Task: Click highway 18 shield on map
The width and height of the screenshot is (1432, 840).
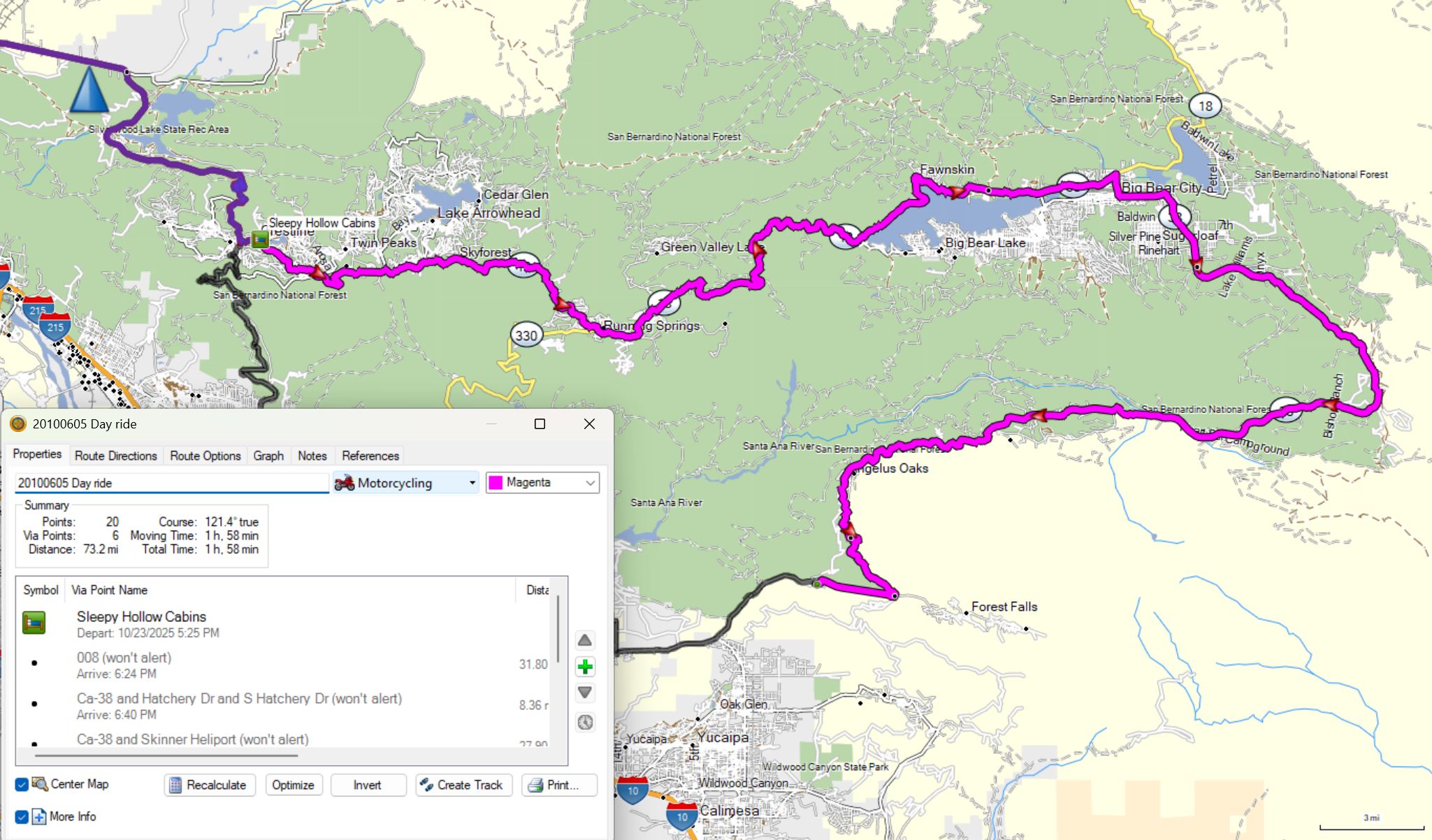Action: [x=1205, y=106]
